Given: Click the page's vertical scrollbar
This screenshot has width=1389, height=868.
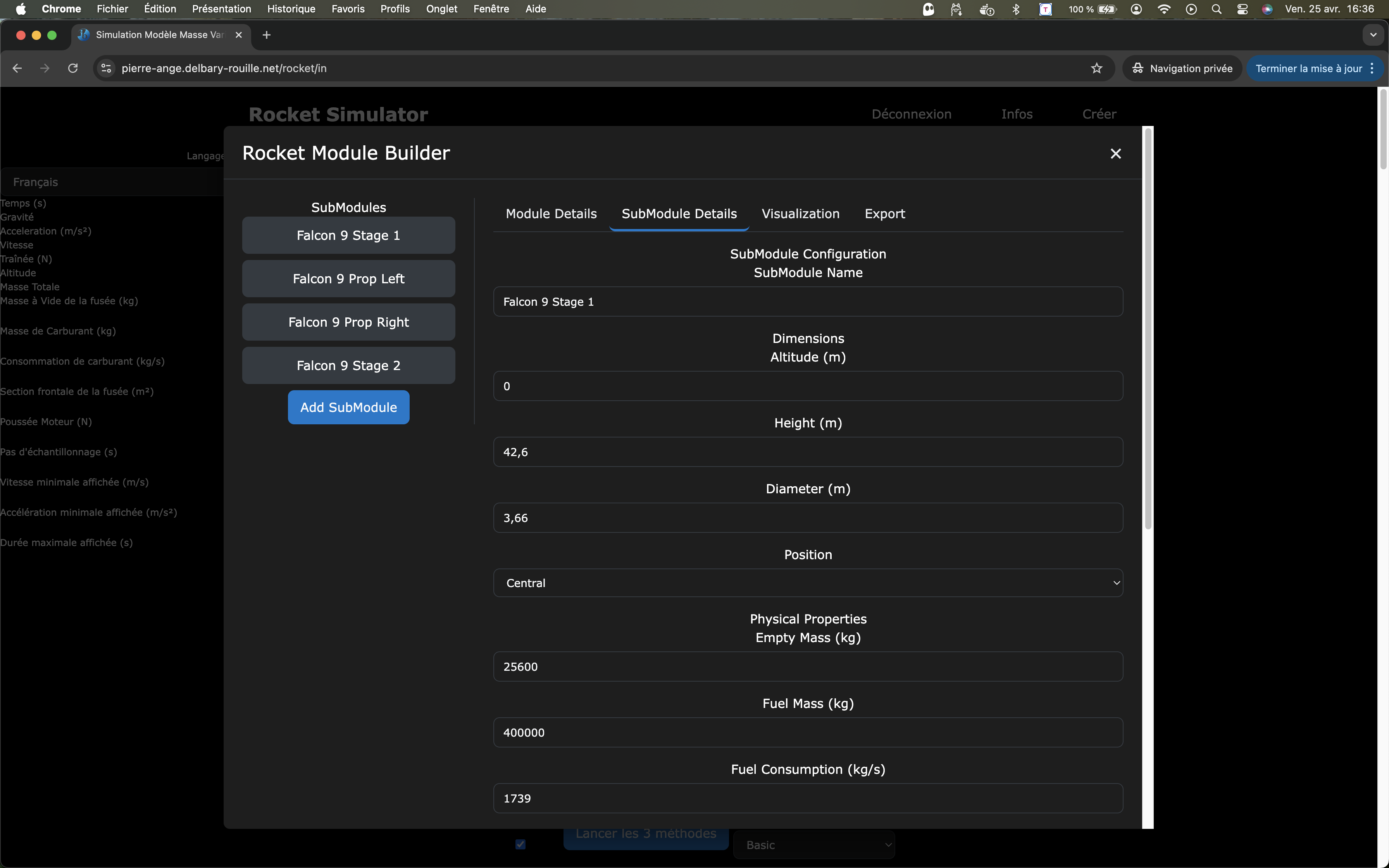Looking at the screenshot, I should coord(1383,129).
